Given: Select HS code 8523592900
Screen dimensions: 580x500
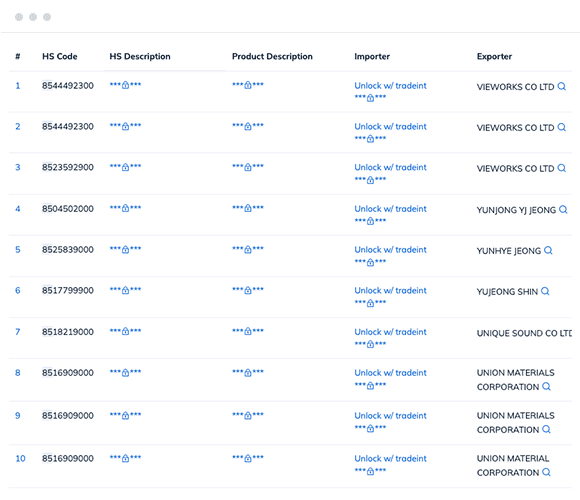Looking at the screenshot, I should [68, 168].
